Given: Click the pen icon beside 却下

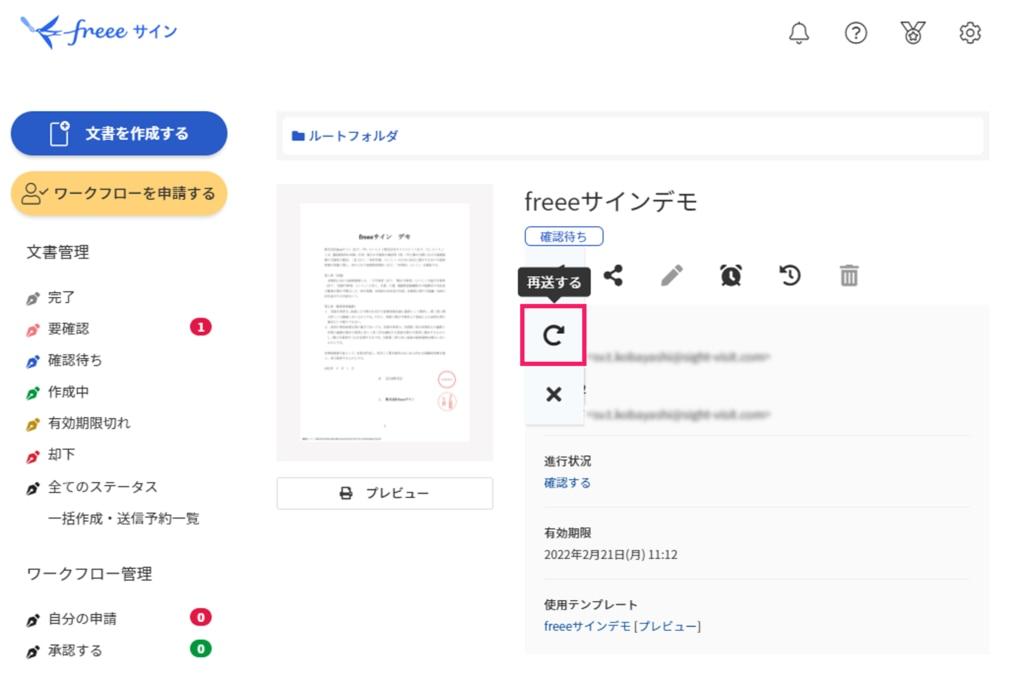Looking at the screenshot, I should (x=33, y=457).
